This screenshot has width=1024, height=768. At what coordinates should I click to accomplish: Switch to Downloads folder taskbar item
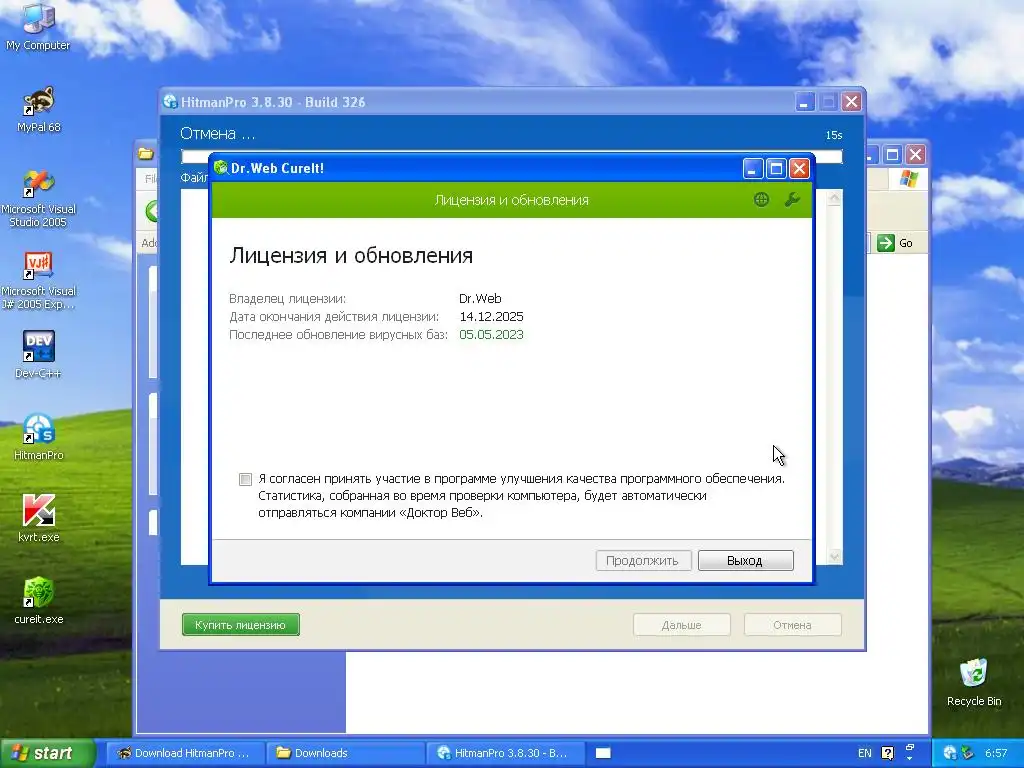345,753
